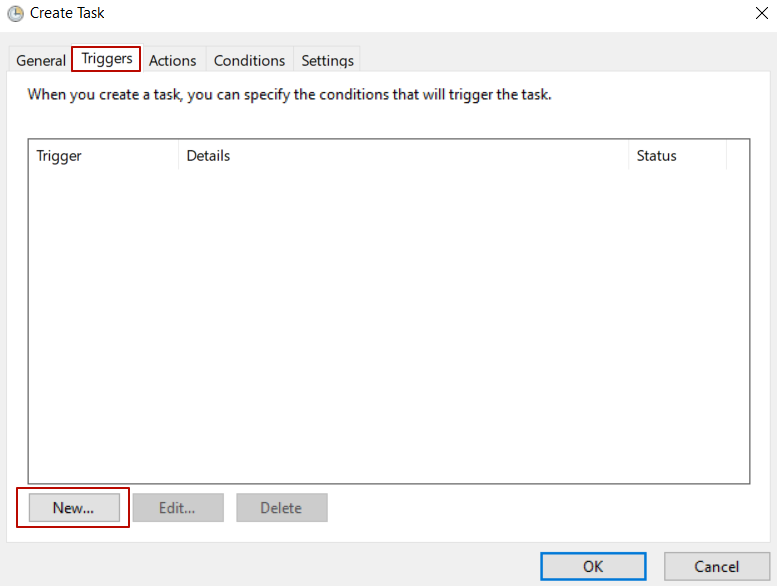This screenshot has height=586, width=777.
Task: Click blank header area right of Status column
Action: [x=738, y=156]
